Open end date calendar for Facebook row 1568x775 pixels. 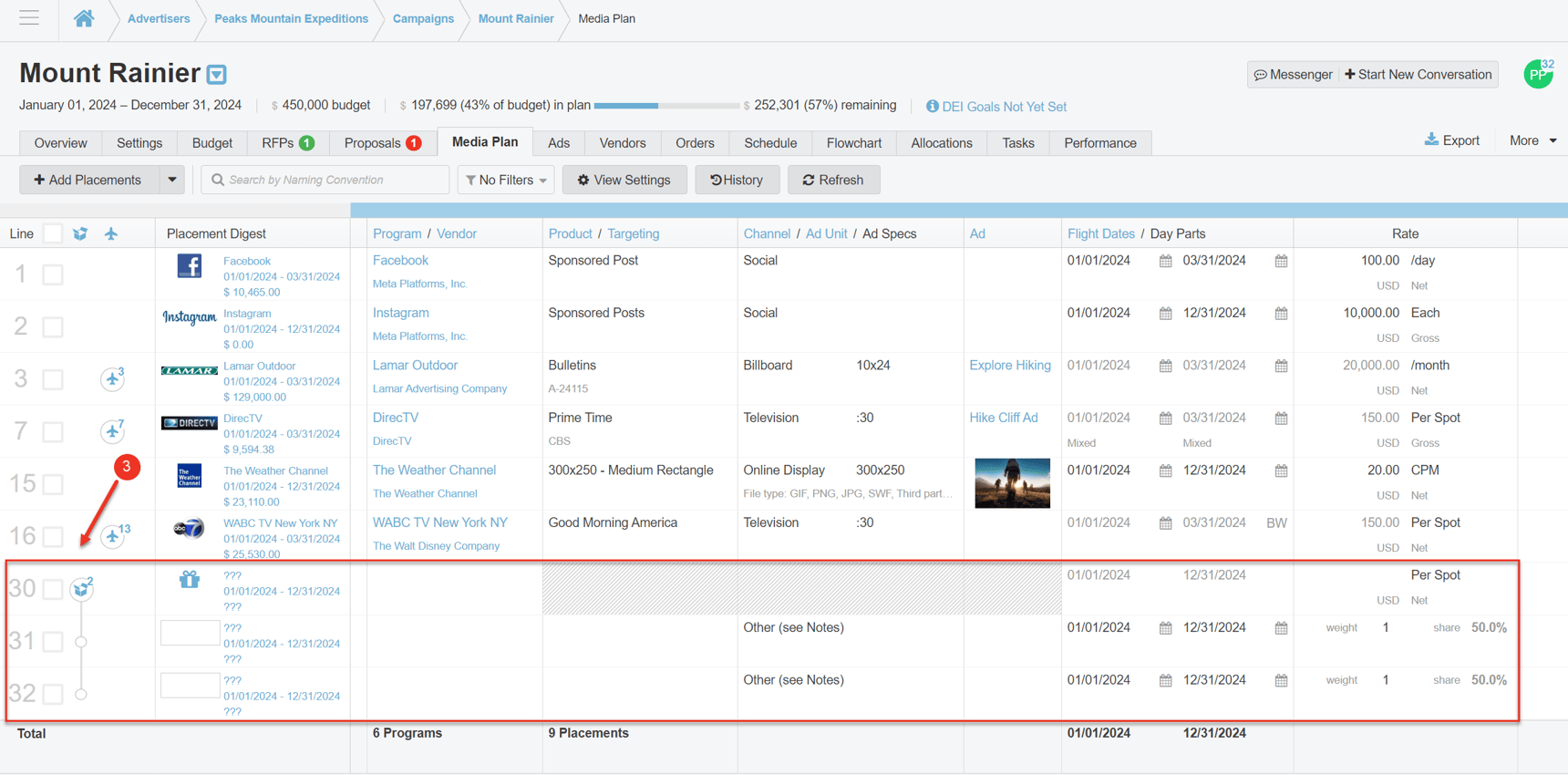1281,261
